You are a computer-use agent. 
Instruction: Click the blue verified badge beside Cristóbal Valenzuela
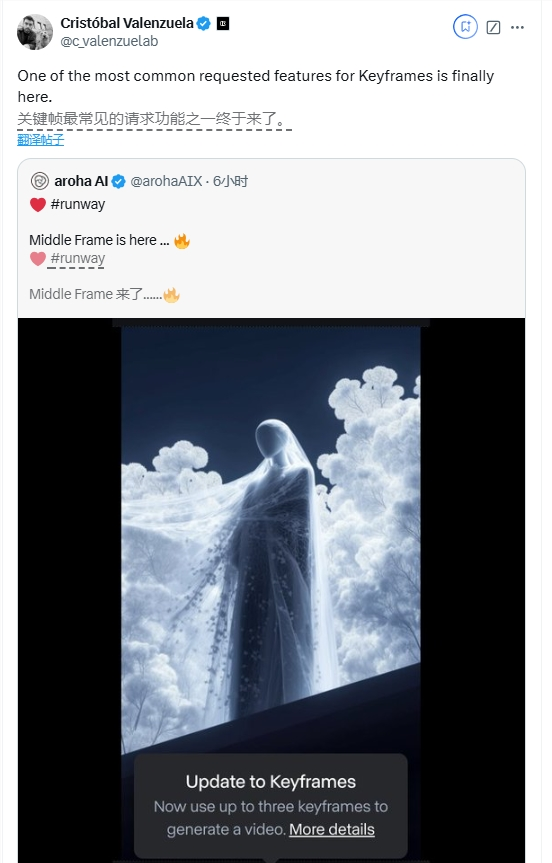[204, 23]
